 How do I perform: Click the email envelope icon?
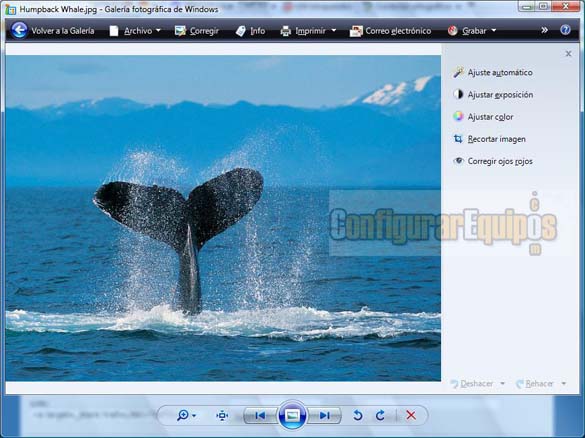356,31
